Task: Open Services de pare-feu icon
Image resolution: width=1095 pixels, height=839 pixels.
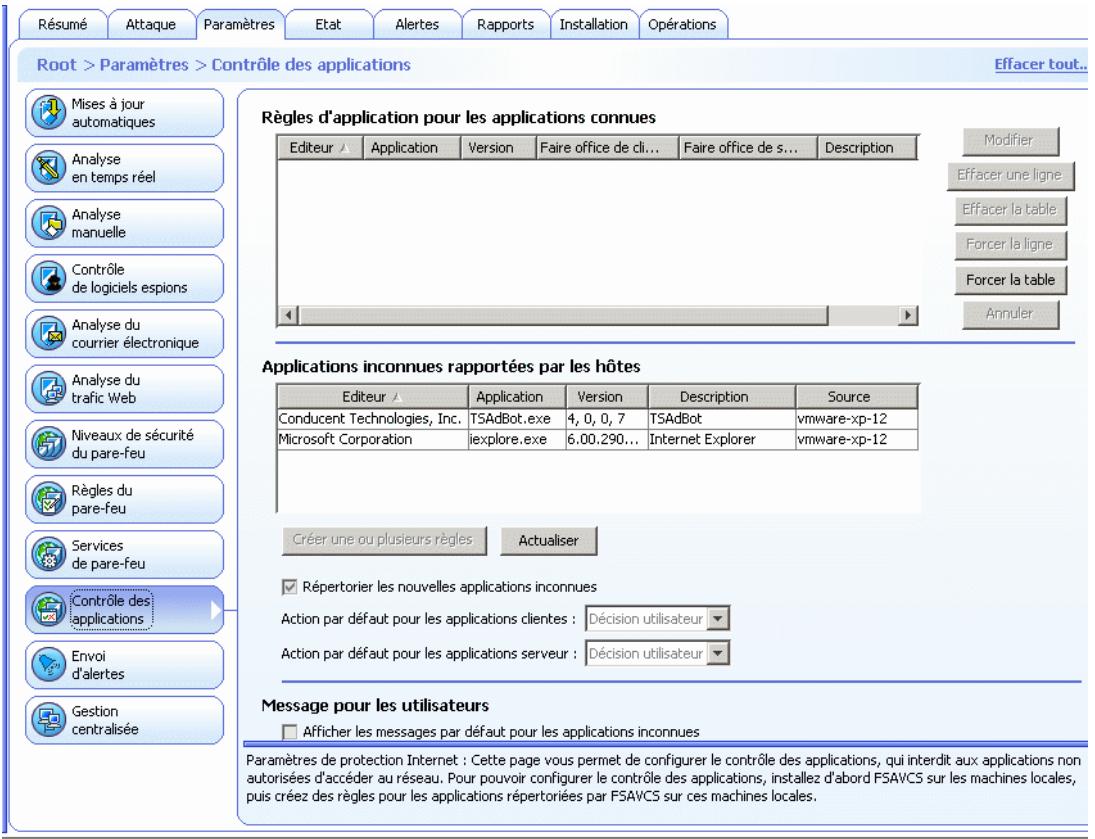Action: click(48, 554)
